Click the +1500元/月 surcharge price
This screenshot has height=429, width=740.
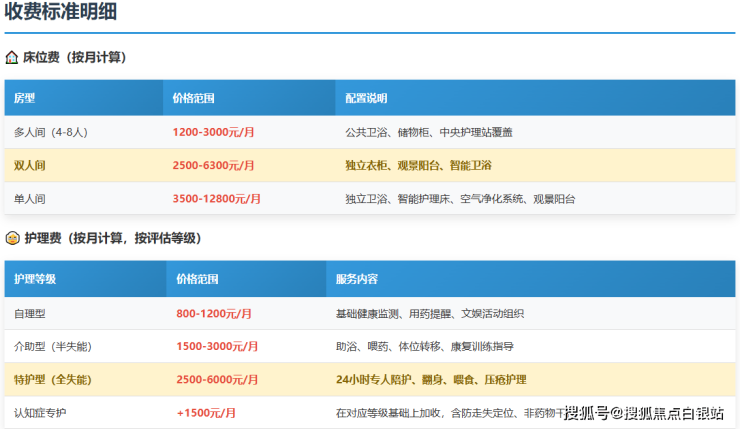pyautogui.click(x=206, y=413)
